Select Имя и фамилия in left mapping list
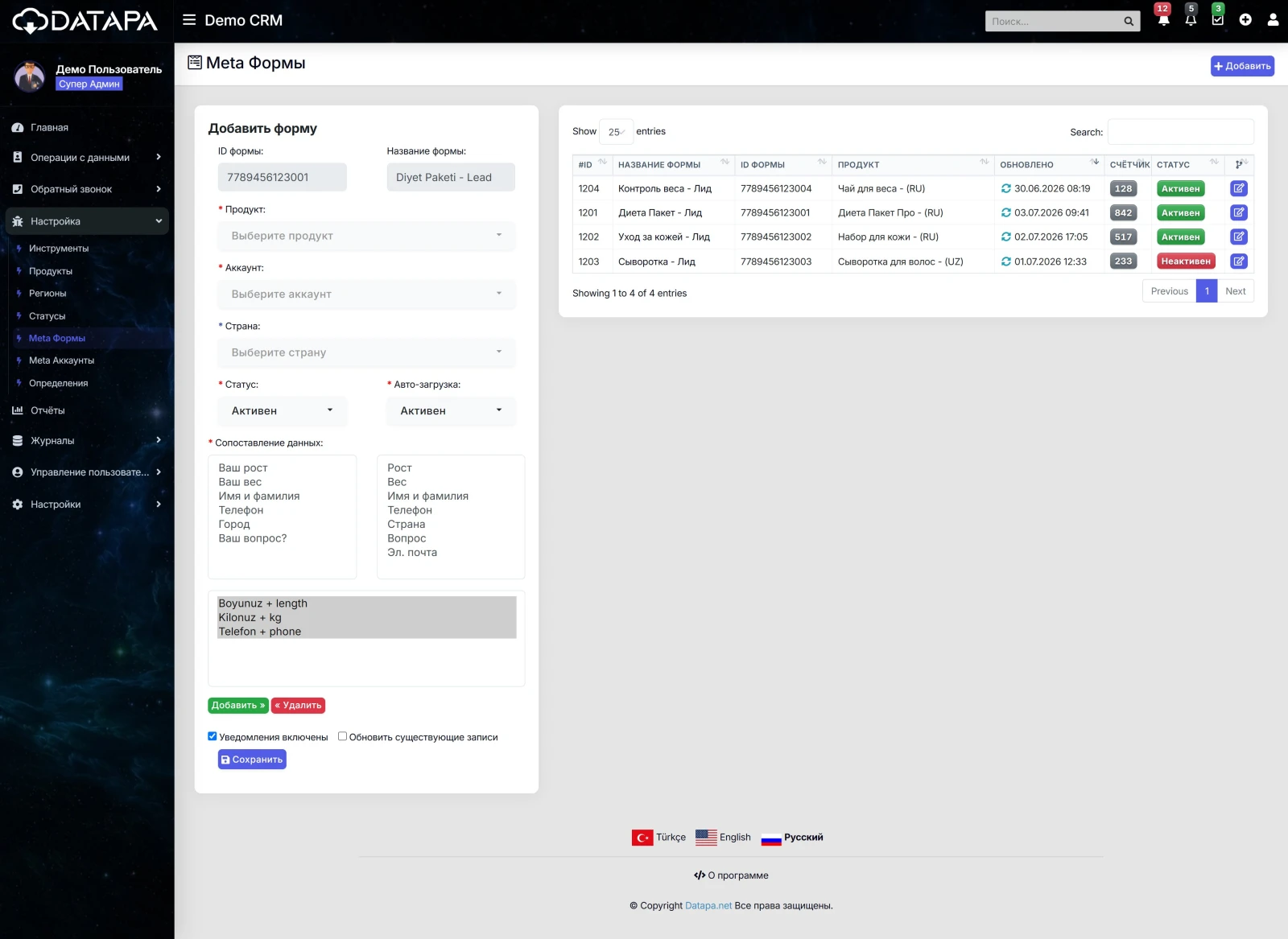 click(x=259, y=496)
